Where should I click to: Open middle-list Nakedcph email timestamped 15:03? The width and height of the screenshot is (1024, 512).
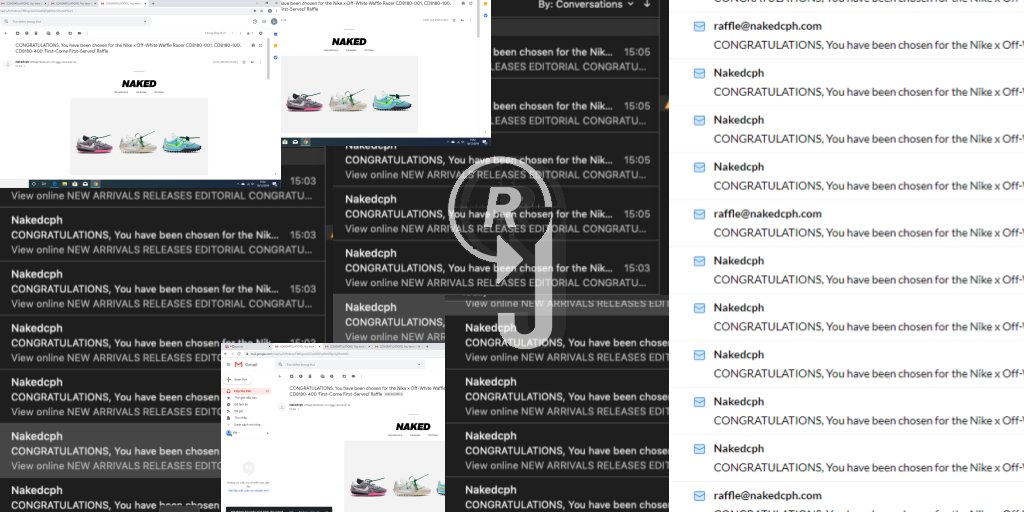(x=496, y=267)
